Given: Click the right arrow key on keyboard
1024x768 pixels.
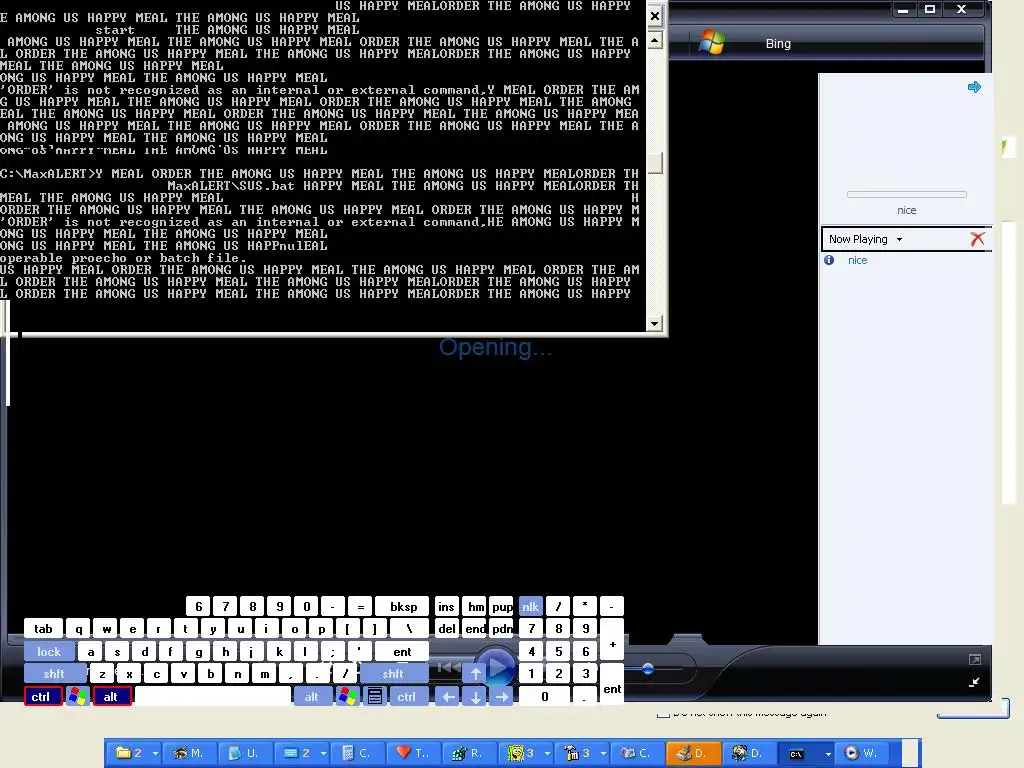Looking at the screenshot, I should point(502,696).
